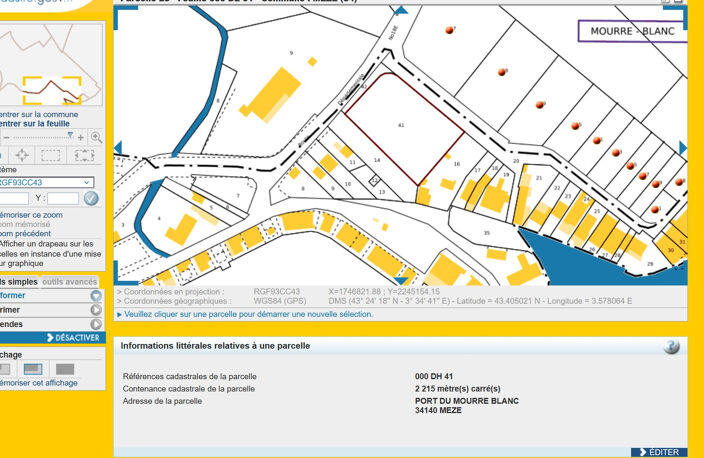Click the ÉDITER button

659,452
